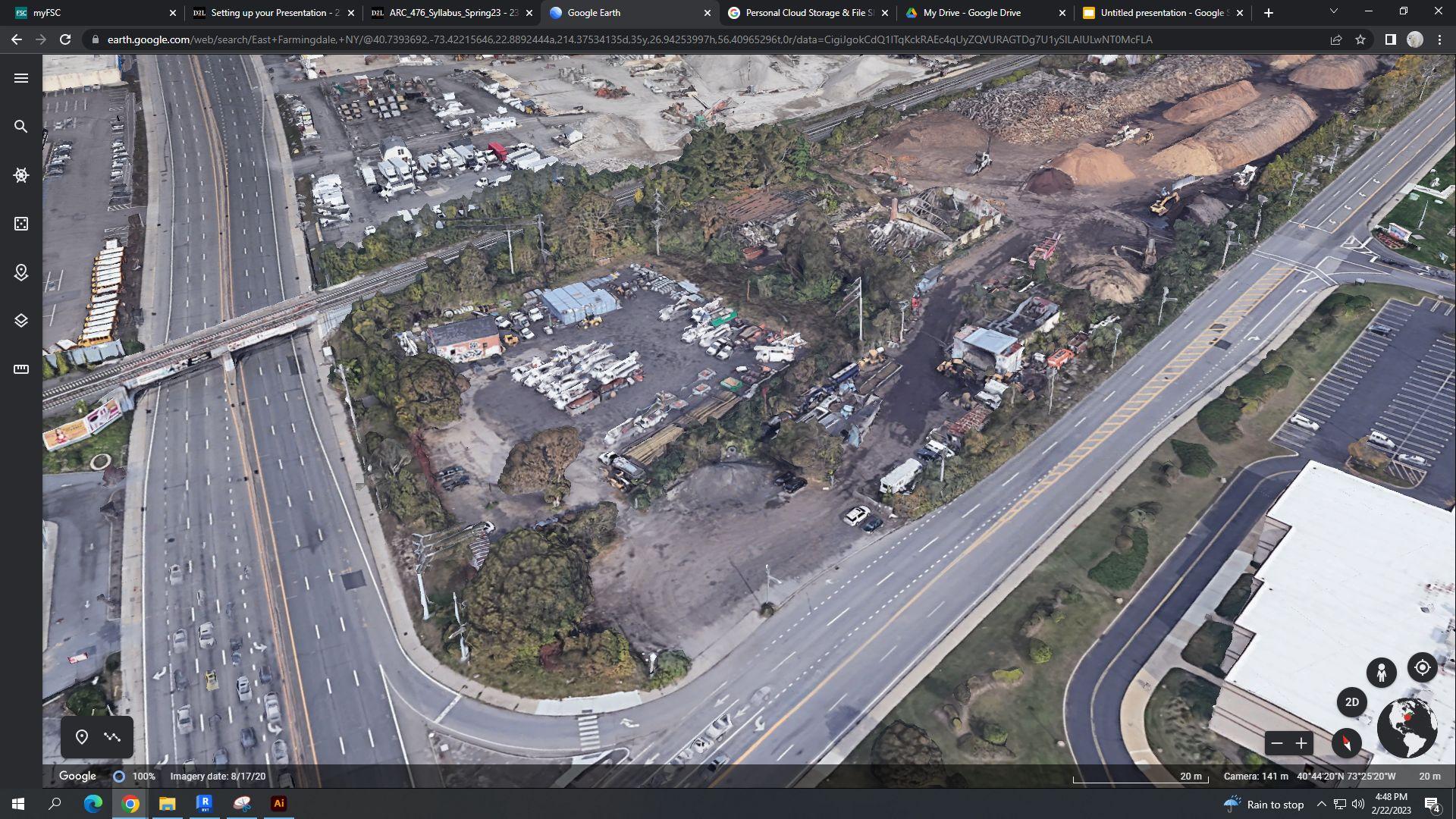This screenshot has height=819, width=1456.
Task: Click the Pegman Street View icon
Action: point(1381,672)
